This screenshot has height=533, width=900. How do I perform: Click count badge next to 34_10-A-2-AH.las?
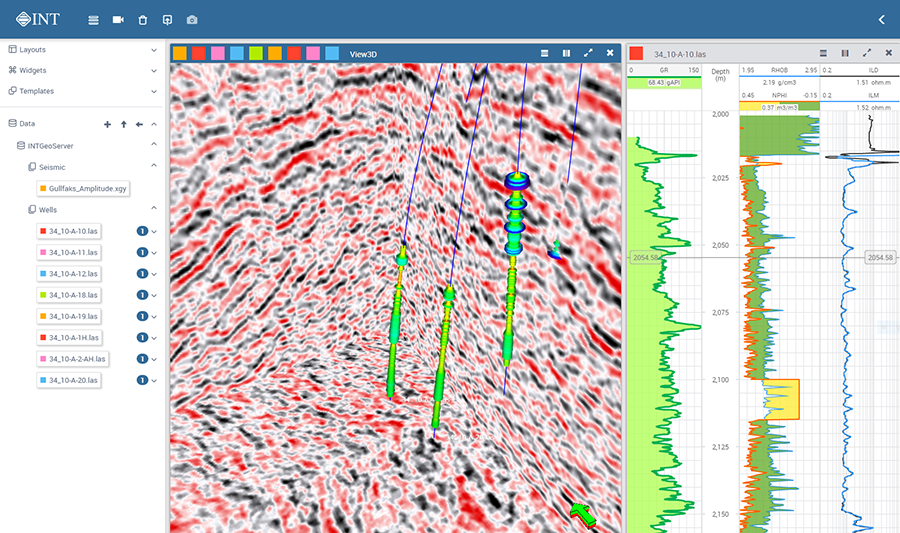point(142,359)
